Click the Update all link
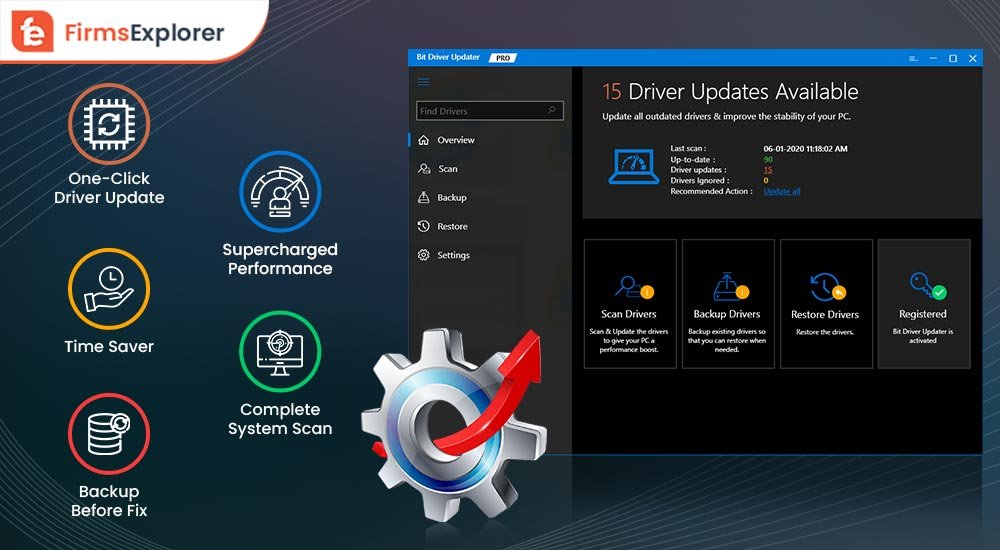The width and height of the screenshot is (1000, 550). click(x=782, y=191)
